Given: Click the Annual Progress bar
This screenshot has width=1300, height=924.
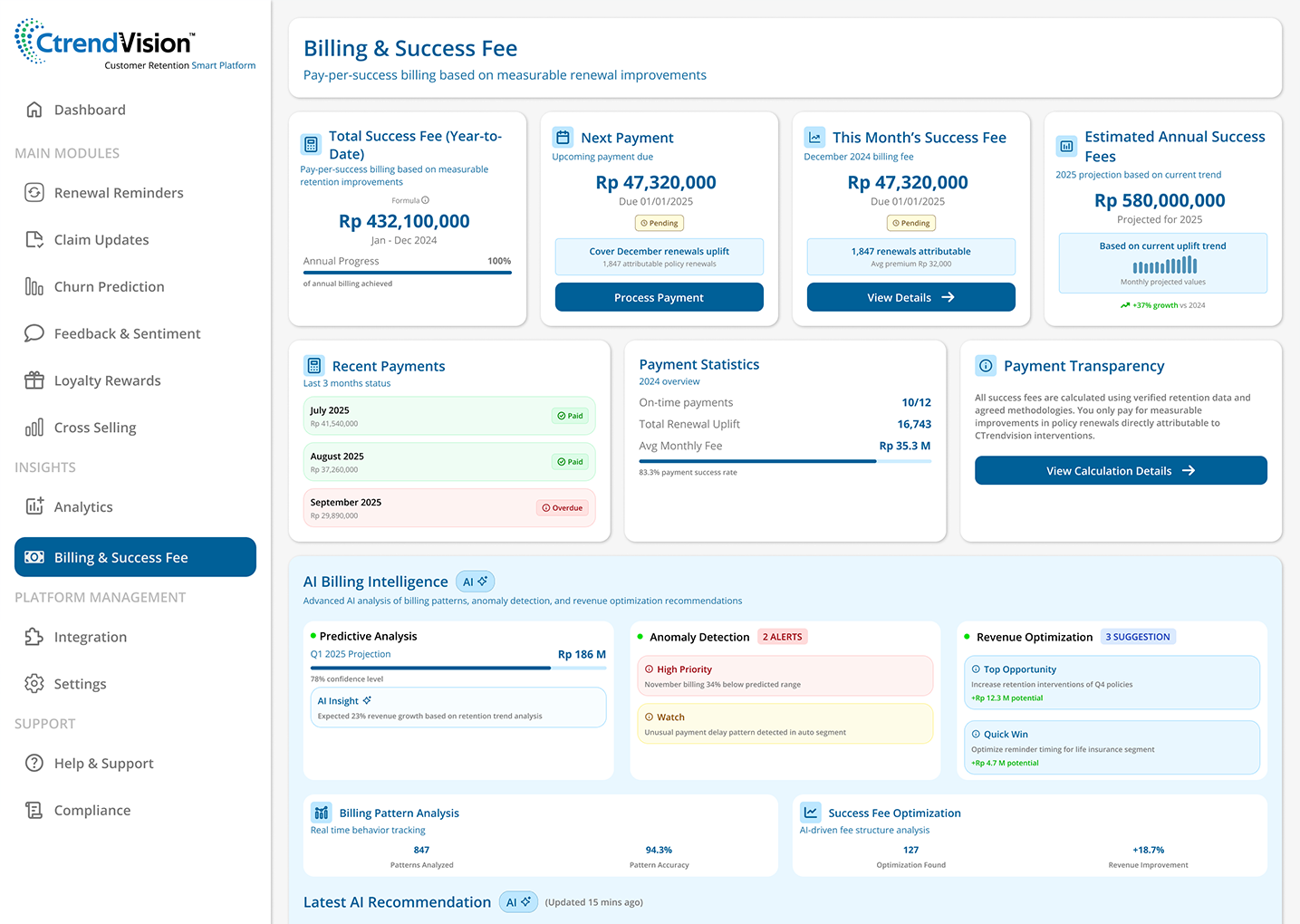Looking at the screenshot, I should coord(407,273).
